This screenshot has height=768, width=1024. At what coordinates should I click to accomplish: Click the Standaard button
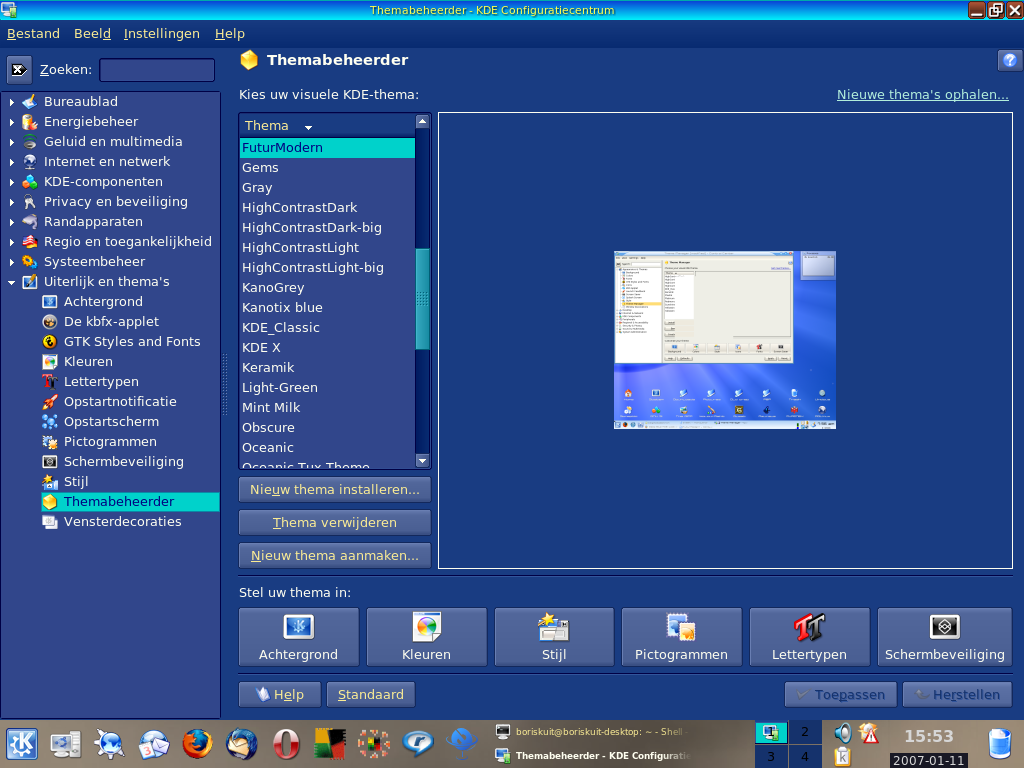370,695
